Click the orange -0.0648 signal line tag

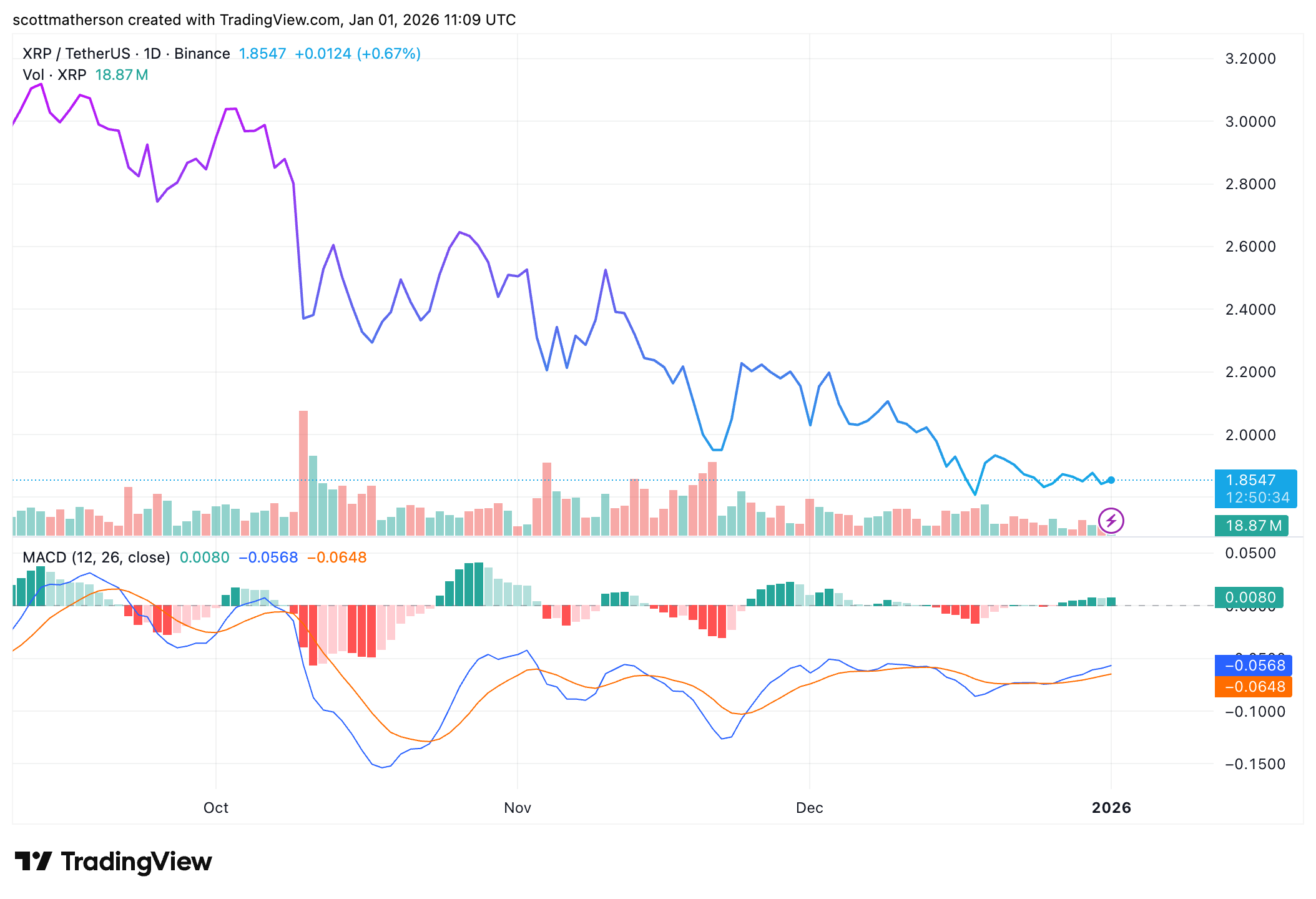tap(1254, 687)
